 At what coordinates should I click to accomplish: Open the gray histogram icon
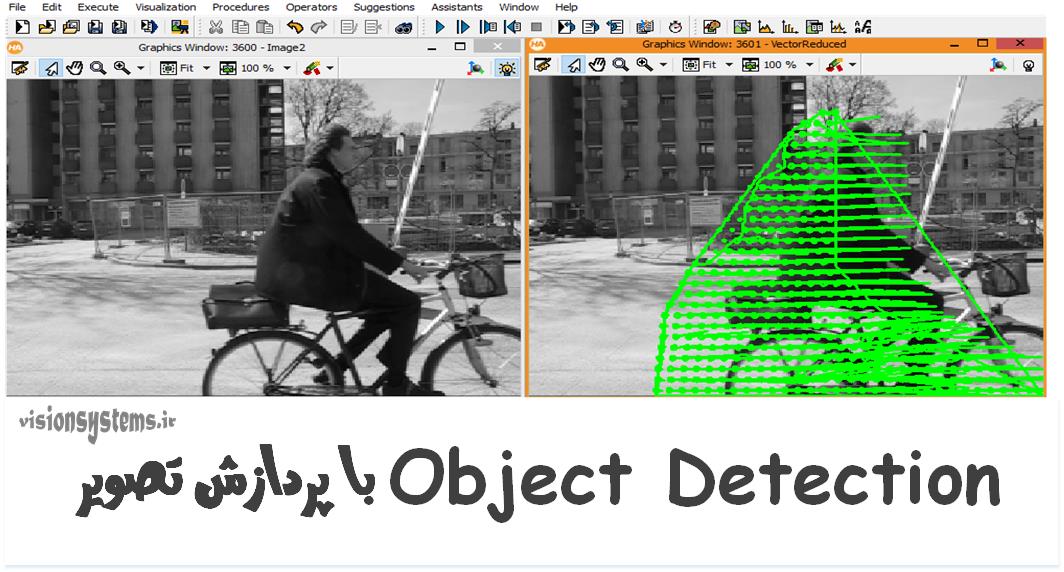tap(765, 27)
